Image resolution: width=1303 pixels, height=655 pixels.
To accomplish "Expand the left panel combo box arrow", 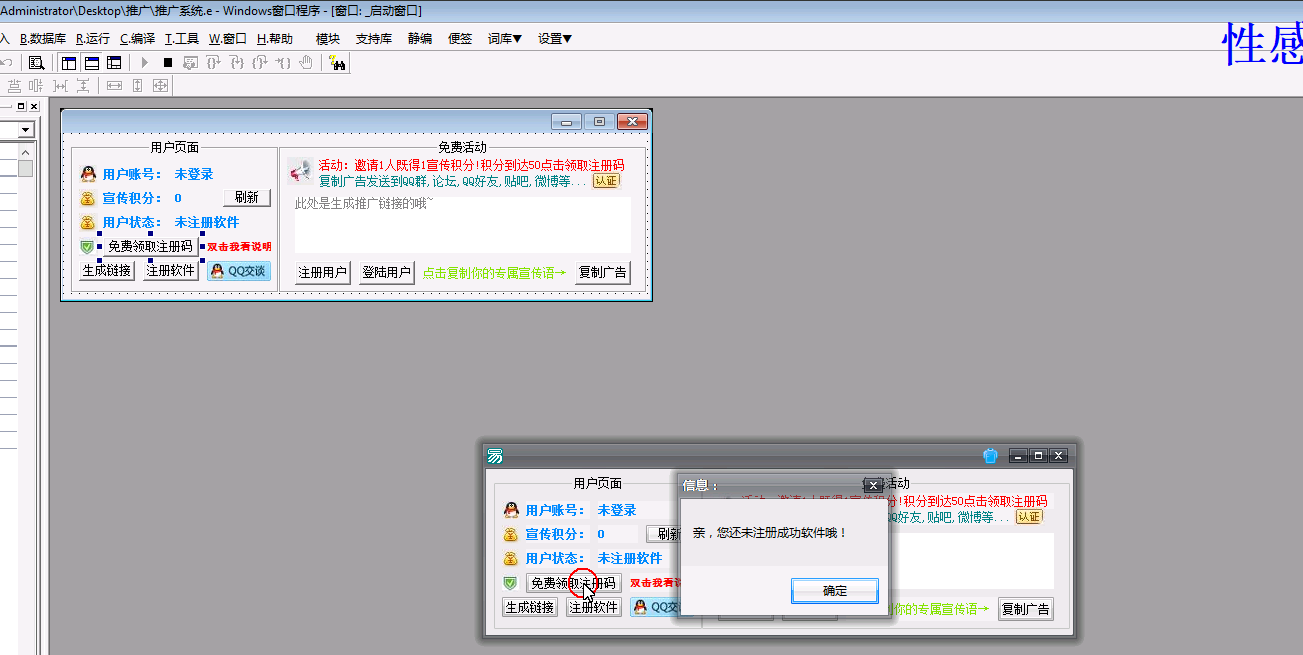I will [25, 130].
